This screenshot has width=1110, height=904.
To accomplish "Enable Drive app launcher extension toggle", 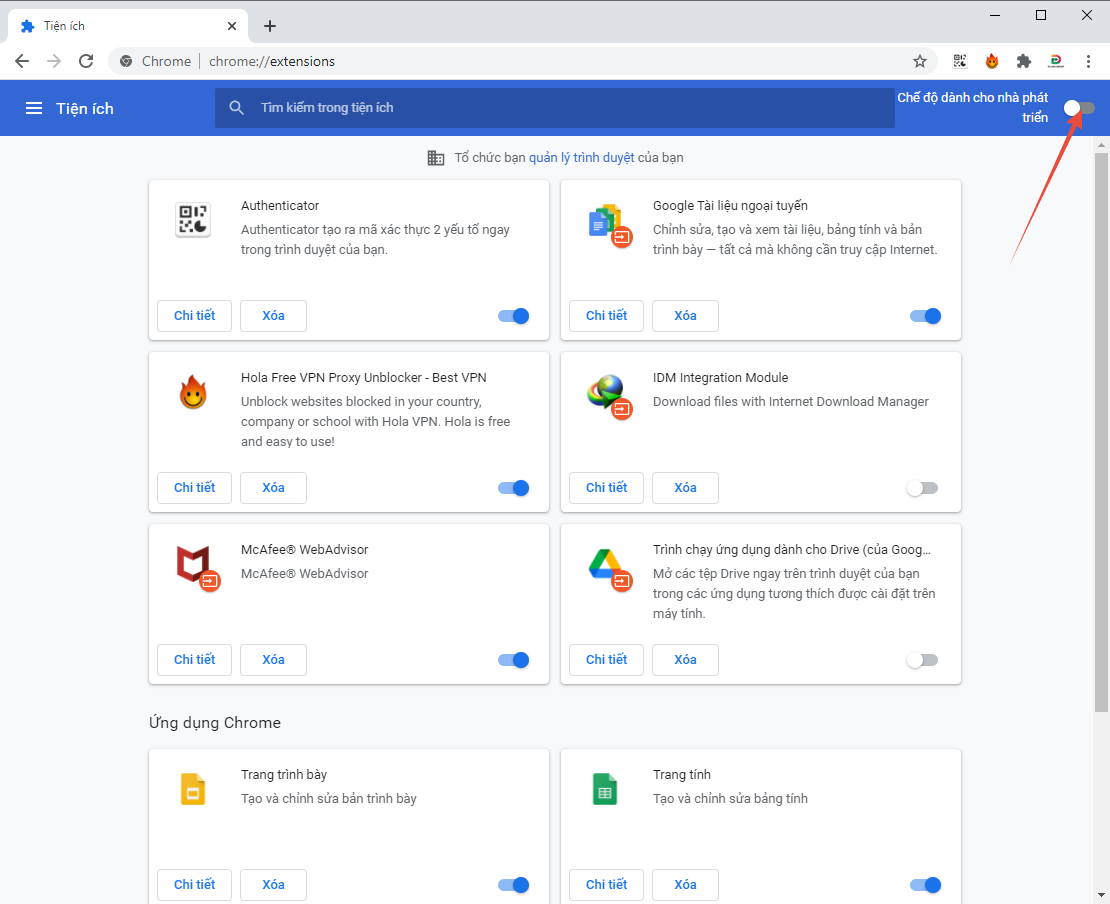I will coord(922,660).
